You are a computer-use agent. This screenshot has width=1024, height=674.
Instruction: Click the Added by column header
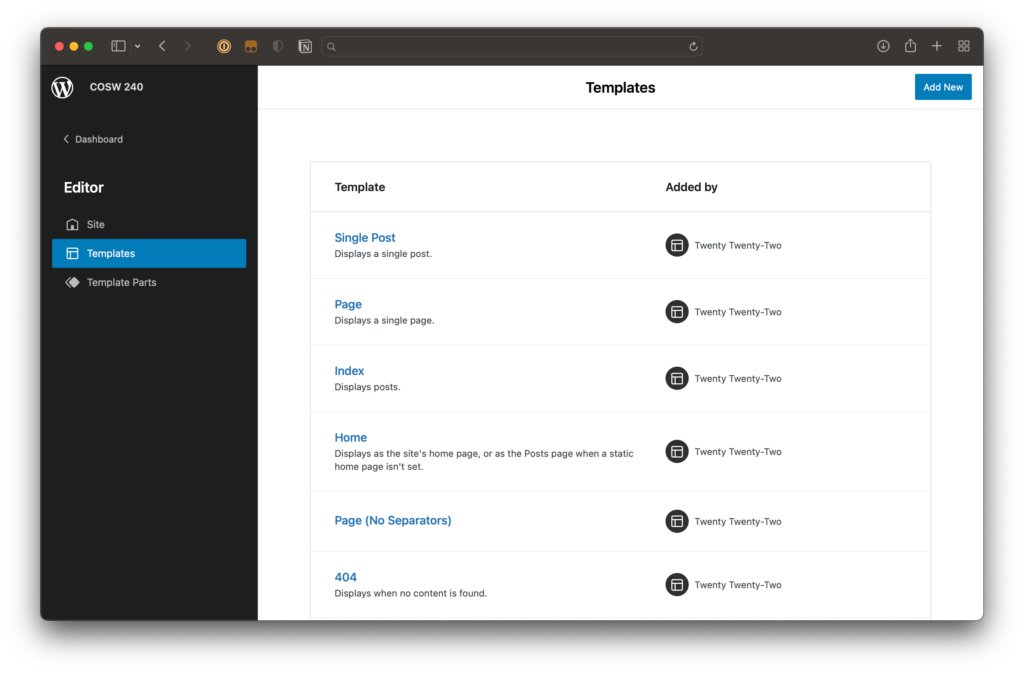coord(691,187)
